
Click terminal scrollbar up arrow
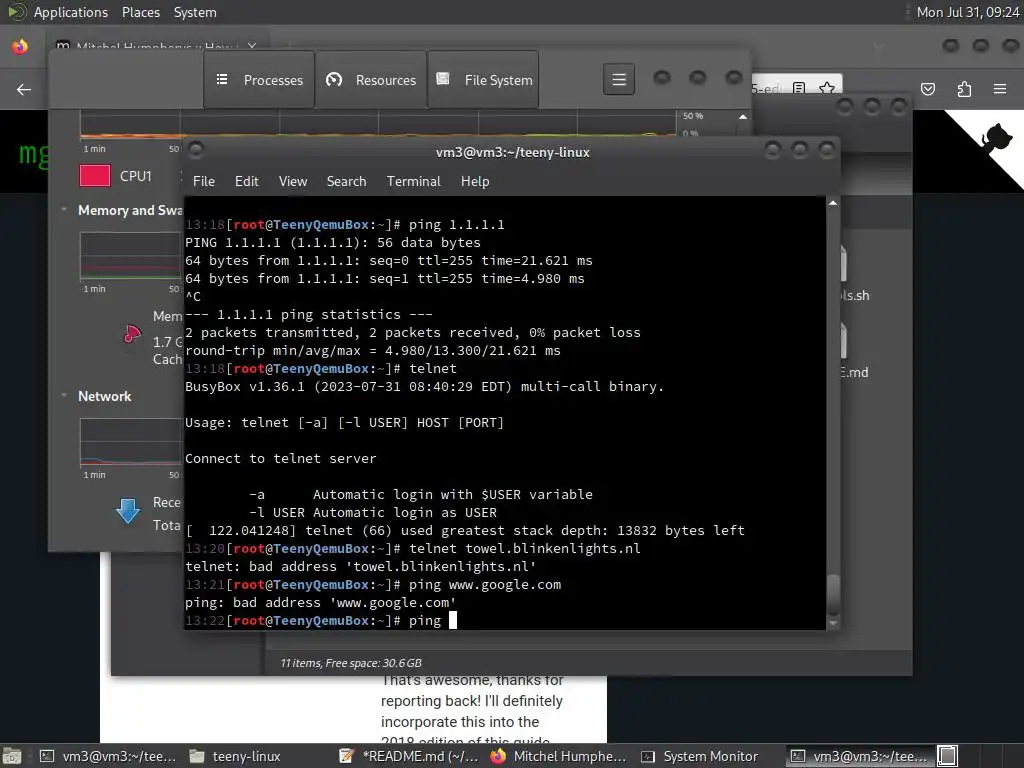833,203
